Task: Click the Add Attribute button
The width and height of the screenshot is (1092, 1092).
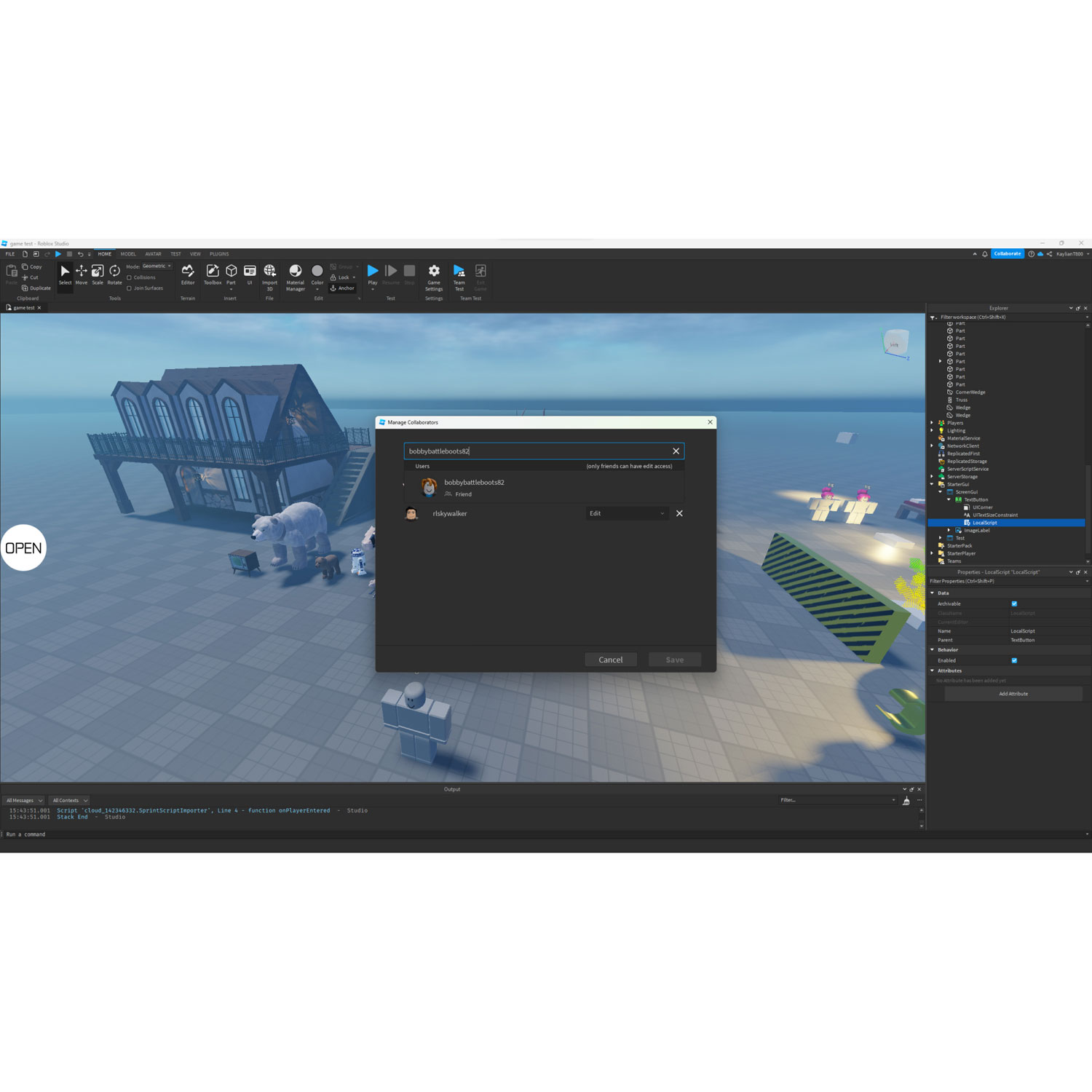Action: click(x=1013, y=694)
